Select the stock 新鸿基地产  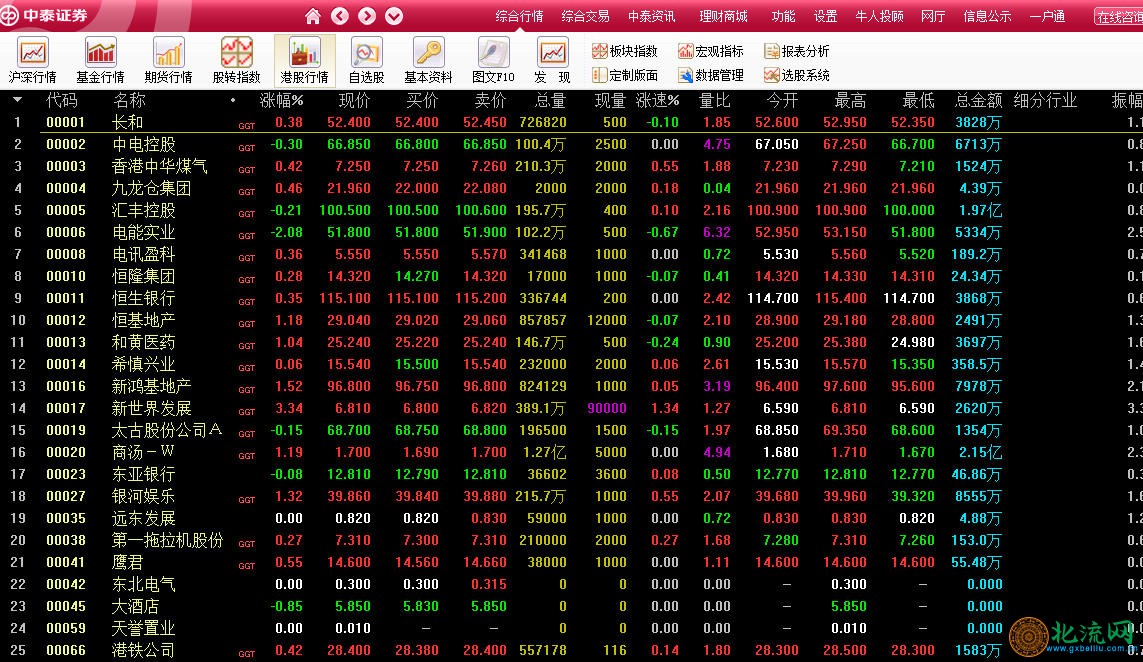coord(152,386)
